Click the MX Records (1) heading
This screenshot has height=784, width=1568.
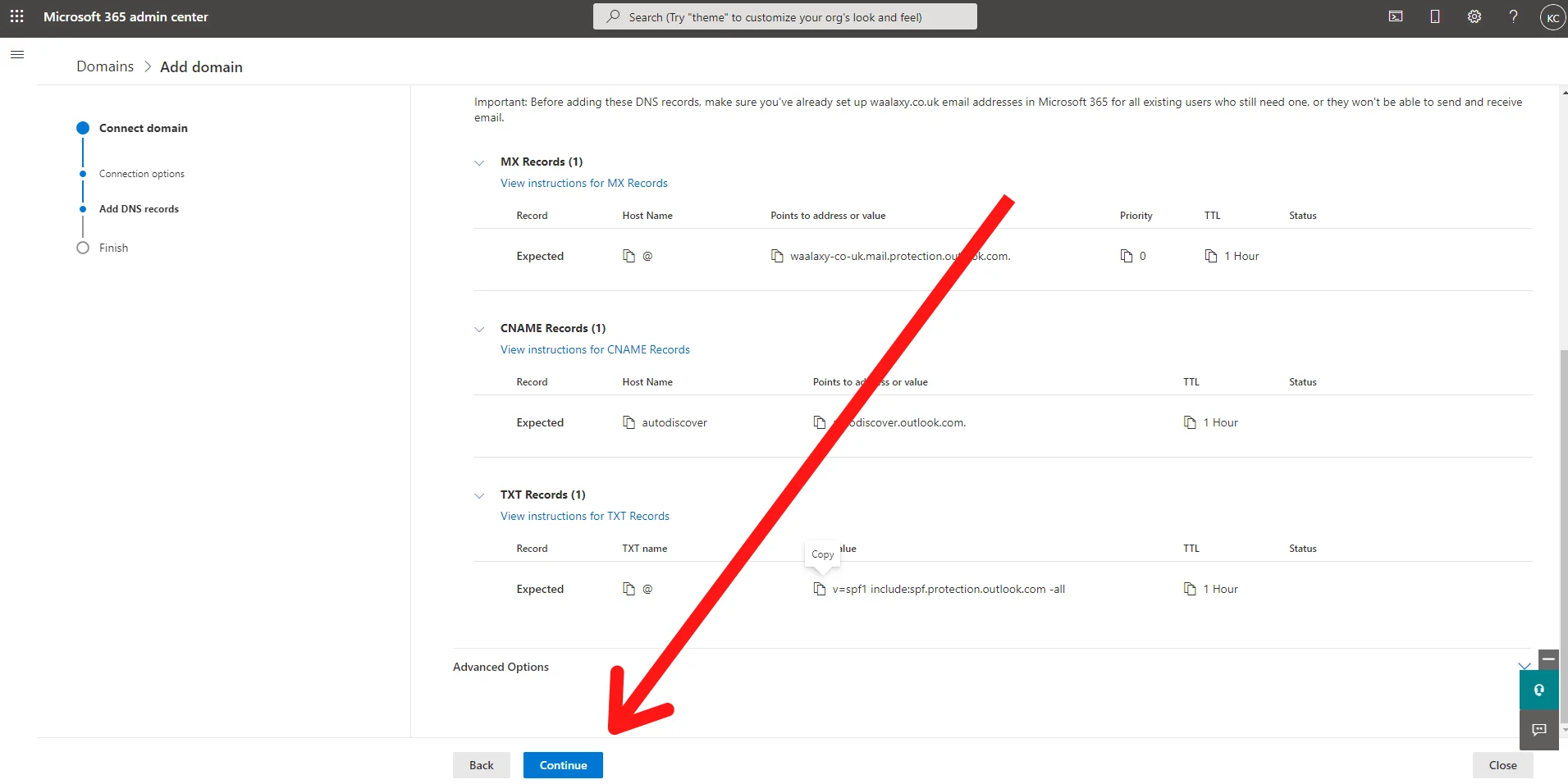[542, 162]
